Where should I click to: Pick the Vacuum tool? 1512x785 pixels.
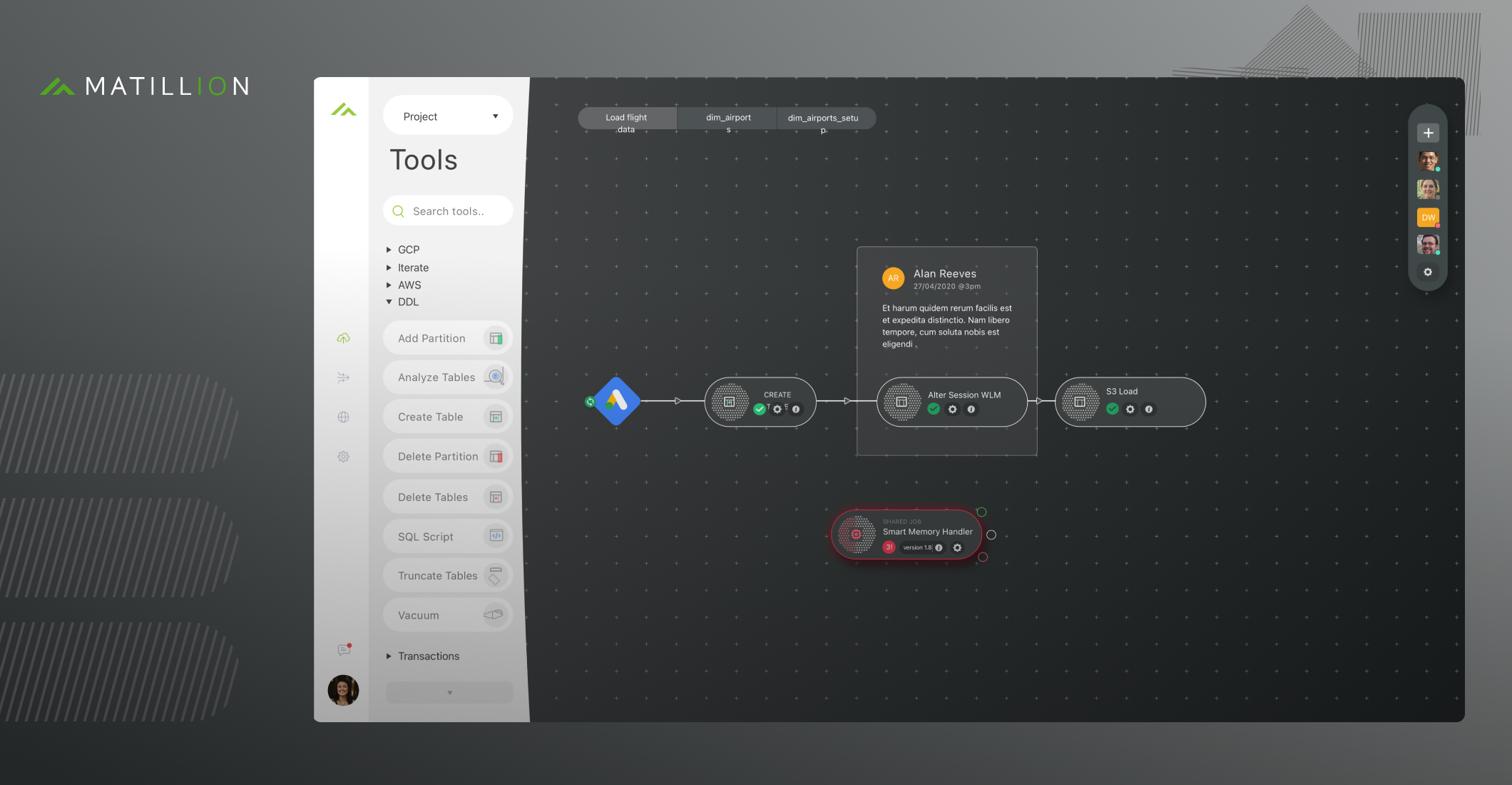click(x=447, y=614)
